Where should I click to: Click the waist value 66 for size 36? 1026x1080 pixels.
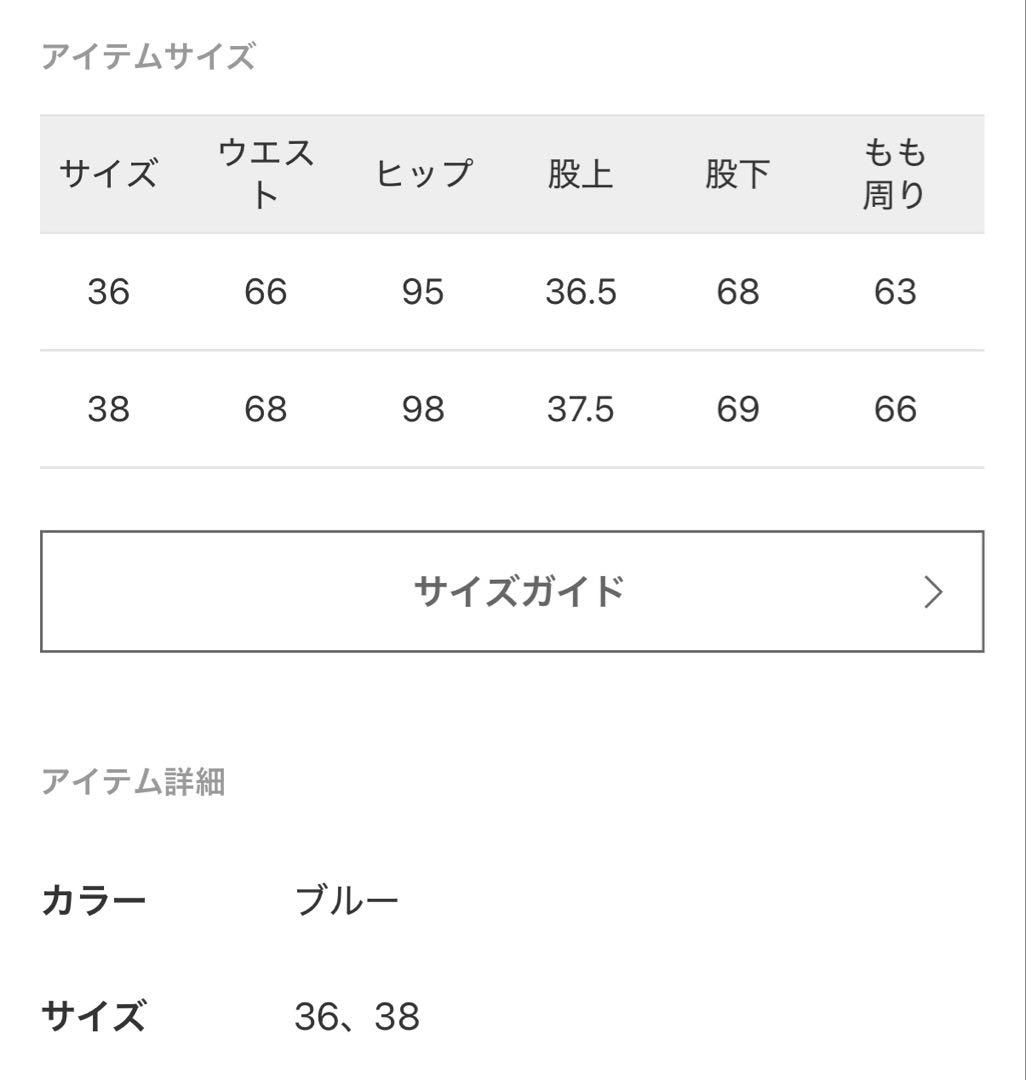265,293
